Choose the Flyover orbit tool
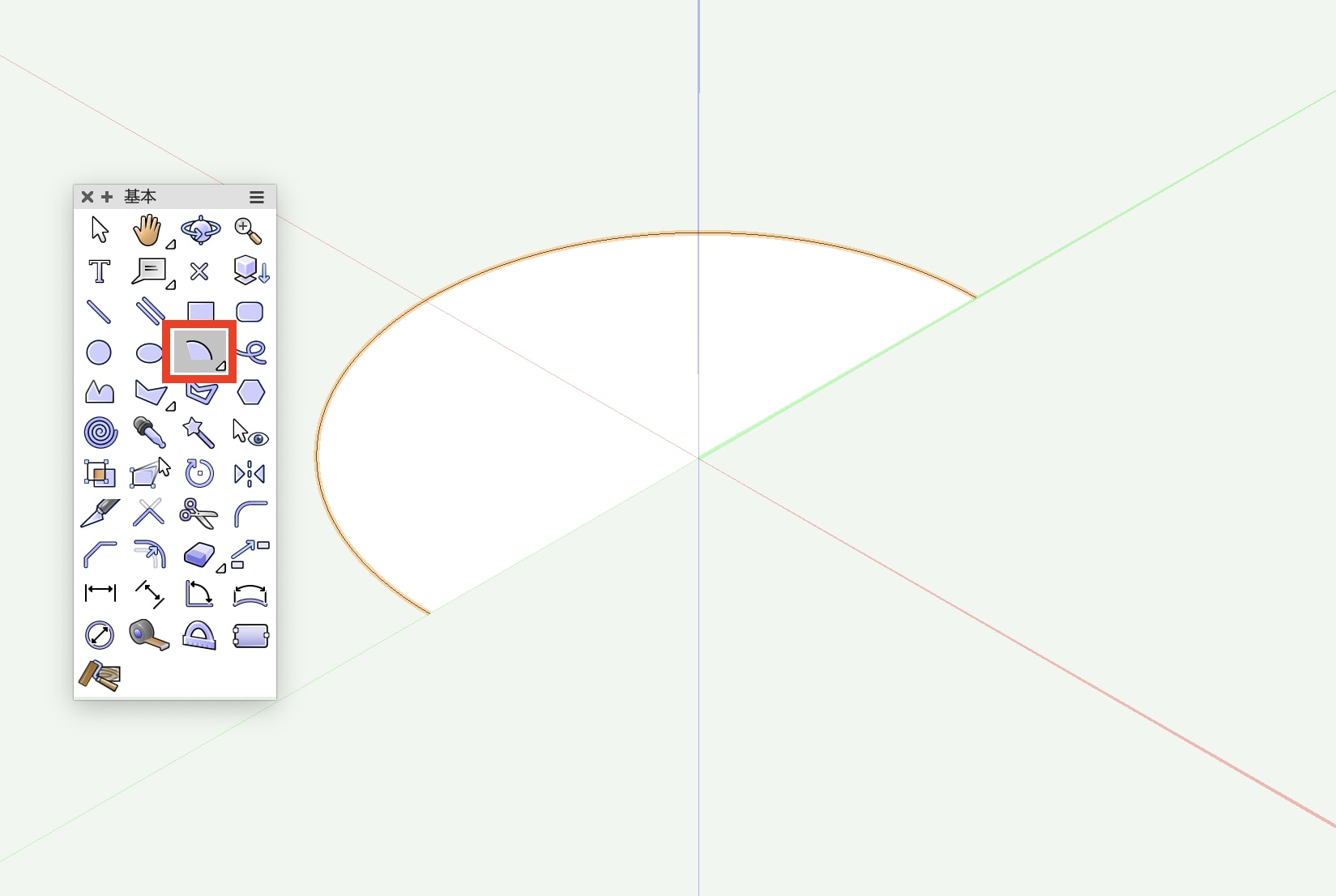 coord(200,230)
